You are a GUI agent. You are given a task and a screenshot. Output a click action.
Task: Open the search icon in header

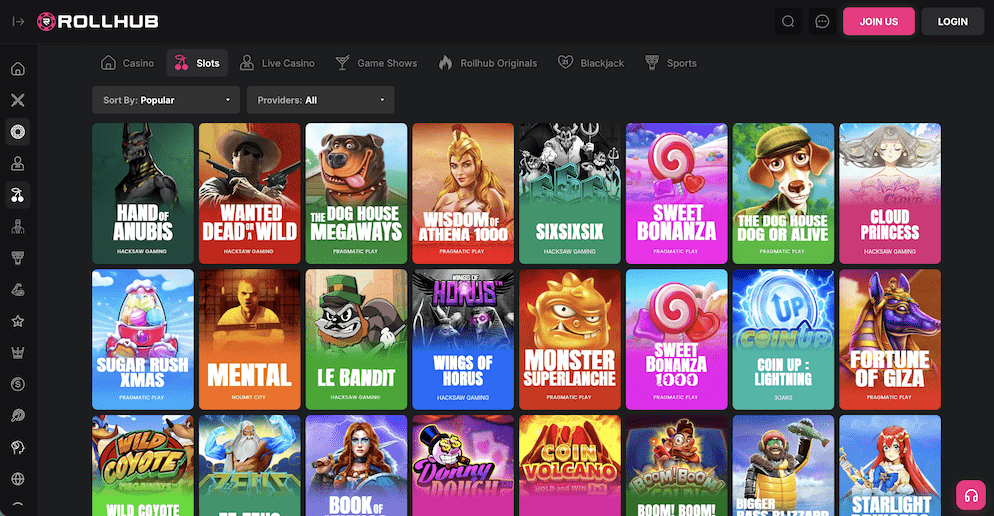788,22
